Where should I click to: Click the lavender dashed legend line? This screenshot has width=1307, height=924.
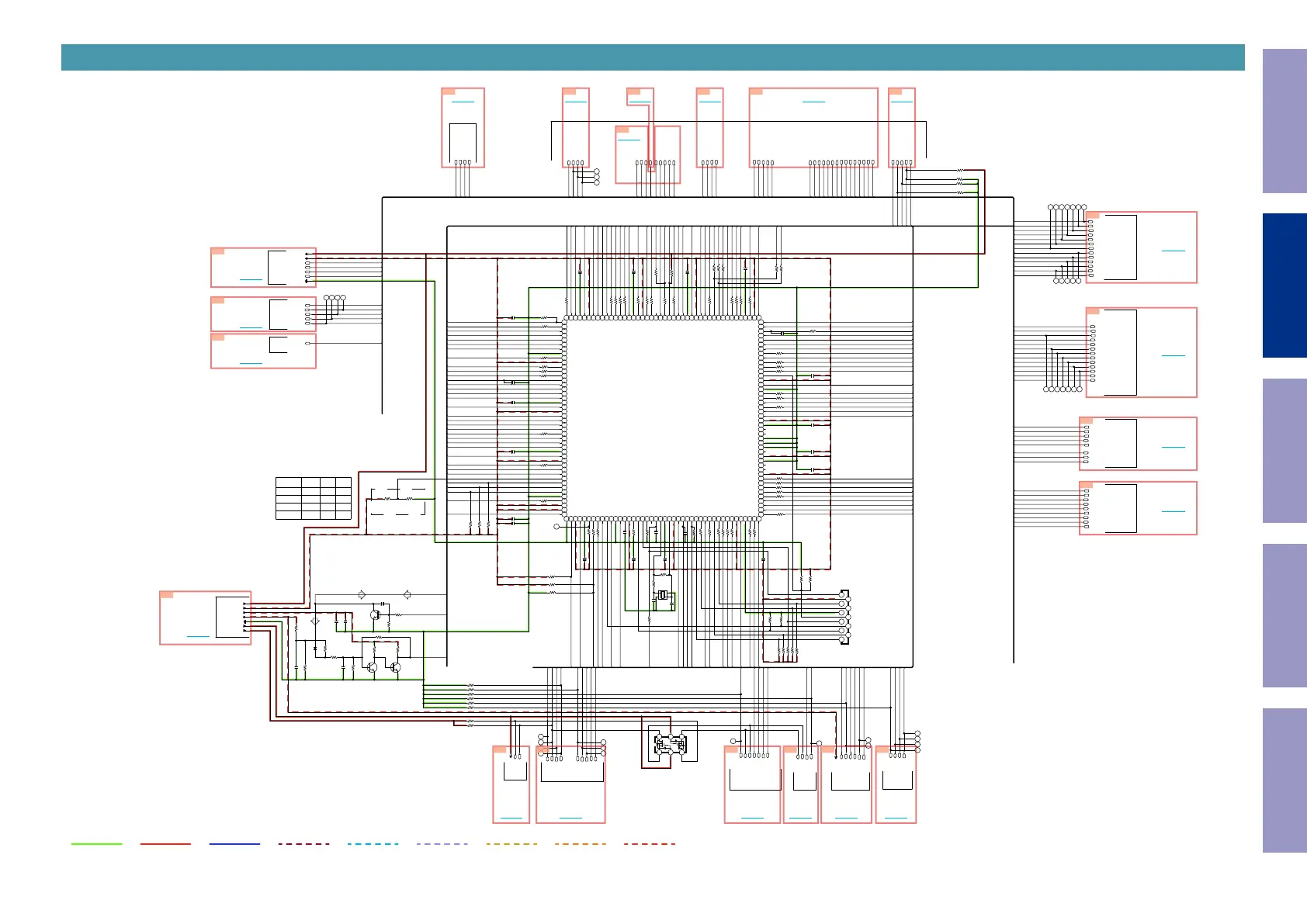pyautogui.click(x=442, y=844)
